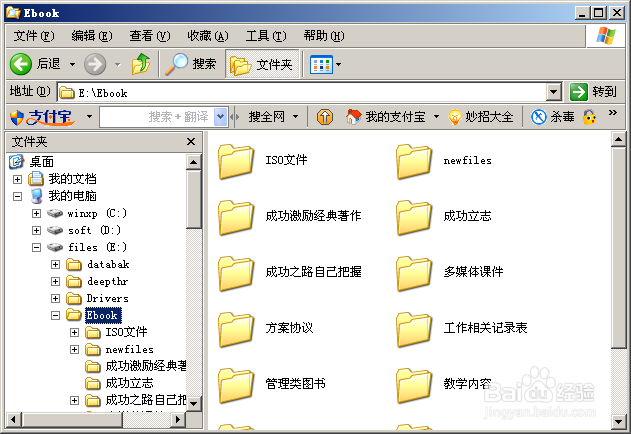
Task: Select 桌面 in the folder tree
Action: point(41,162)
